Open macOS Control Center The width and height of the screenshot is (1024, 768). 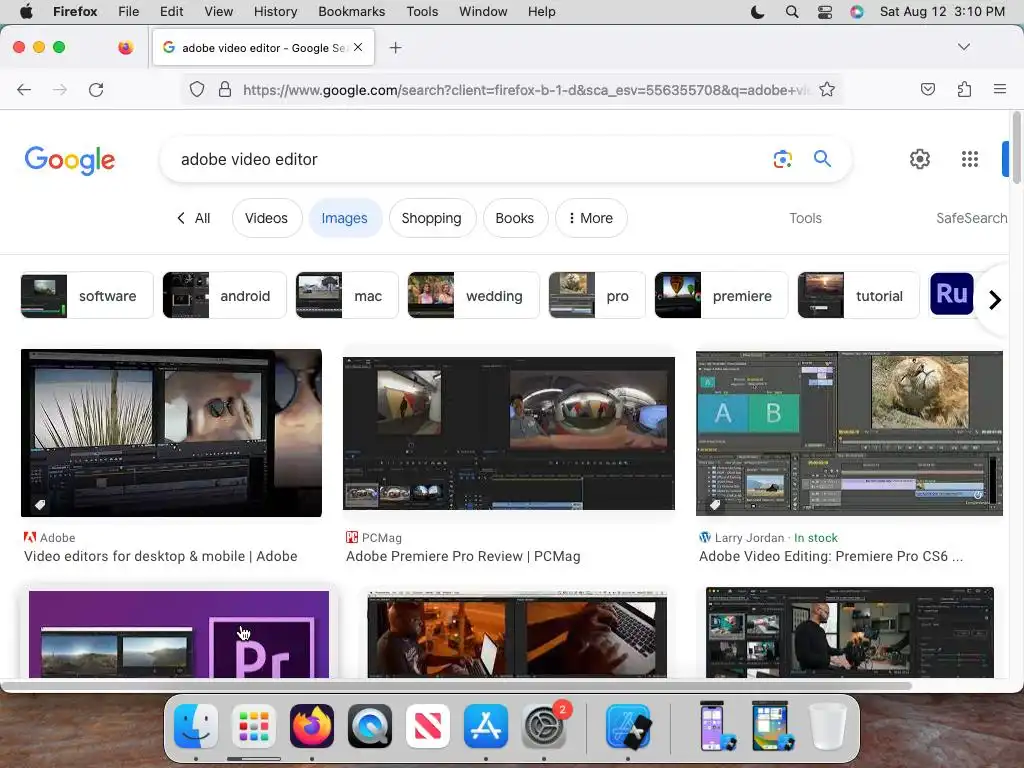pos(825,12)
